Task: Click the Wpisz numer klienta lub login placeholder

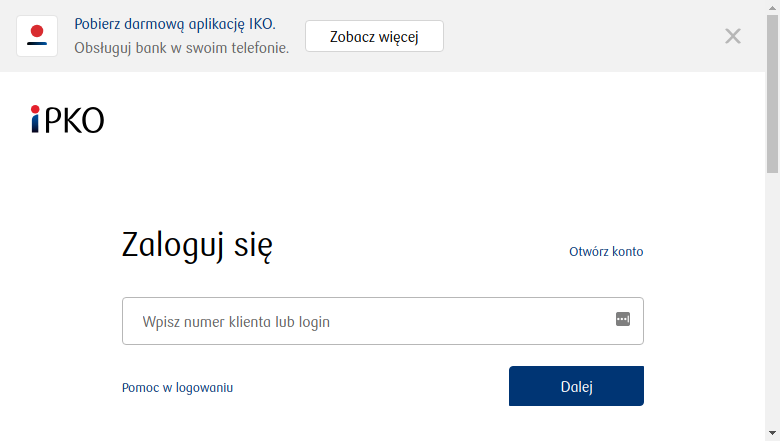Action: (236, 322)
